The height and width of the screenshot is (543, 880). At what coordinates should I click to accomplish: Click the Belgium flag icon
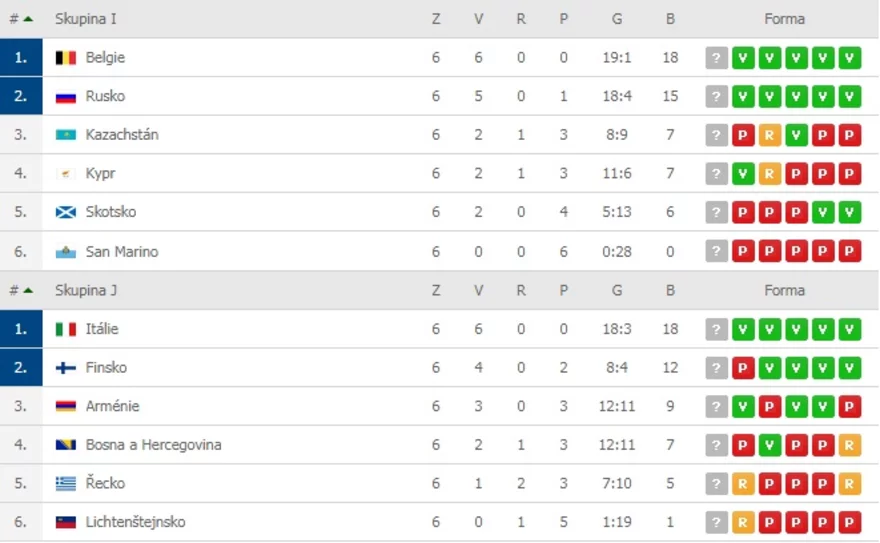point(66,58)
